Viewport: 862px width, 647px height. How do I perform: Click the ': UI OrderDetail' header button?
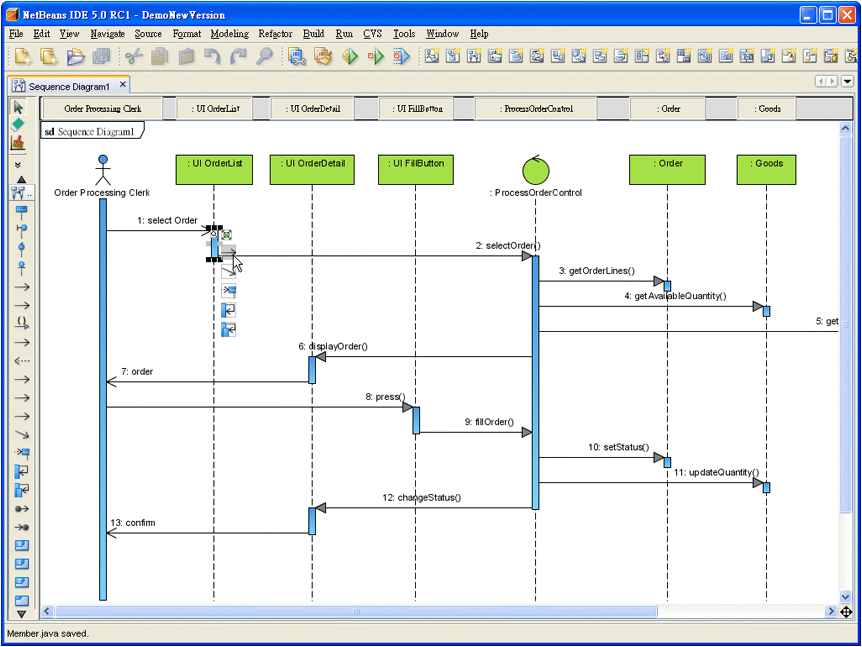tap(312, 109)
